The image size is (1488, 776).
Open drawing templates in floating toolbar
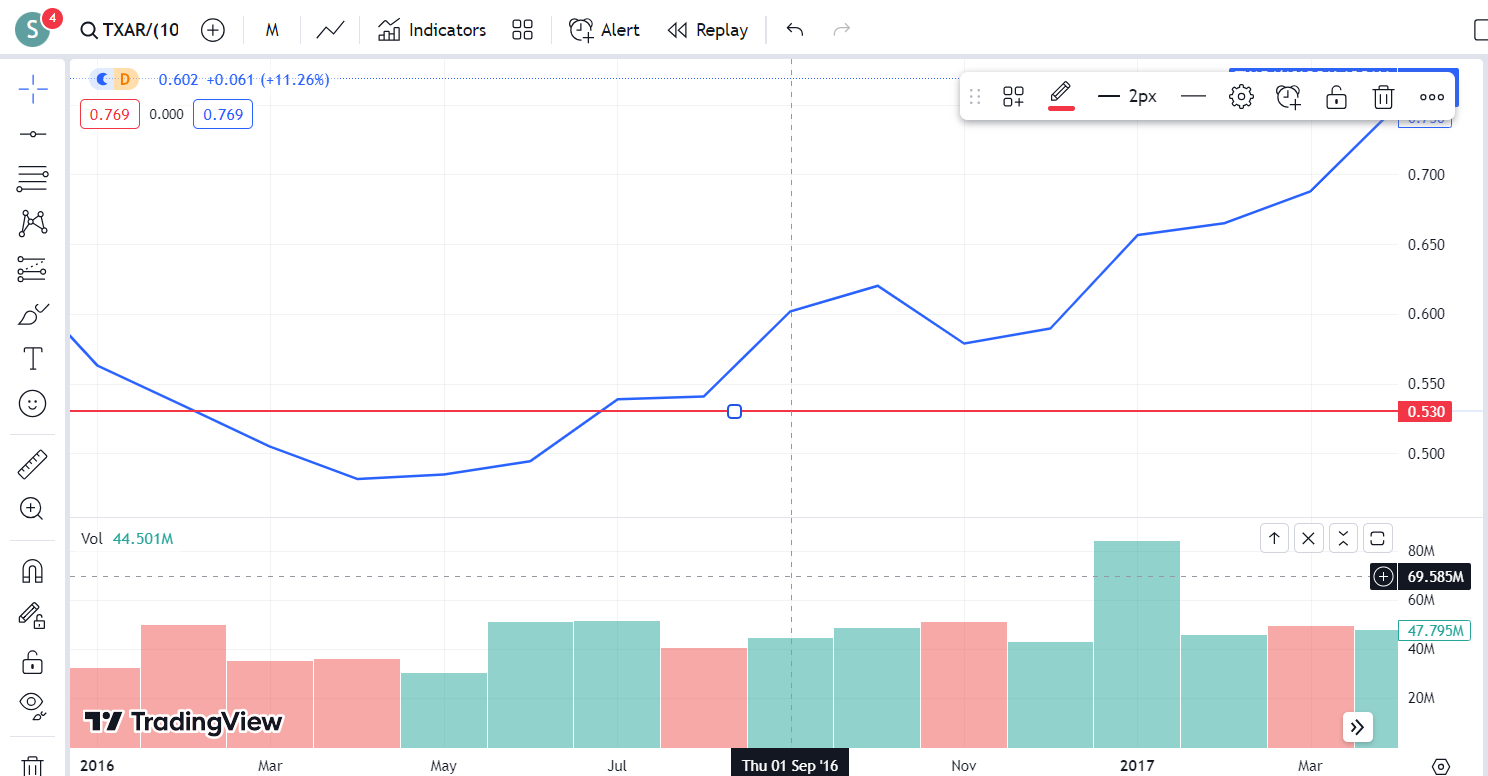pos(1014,97)
